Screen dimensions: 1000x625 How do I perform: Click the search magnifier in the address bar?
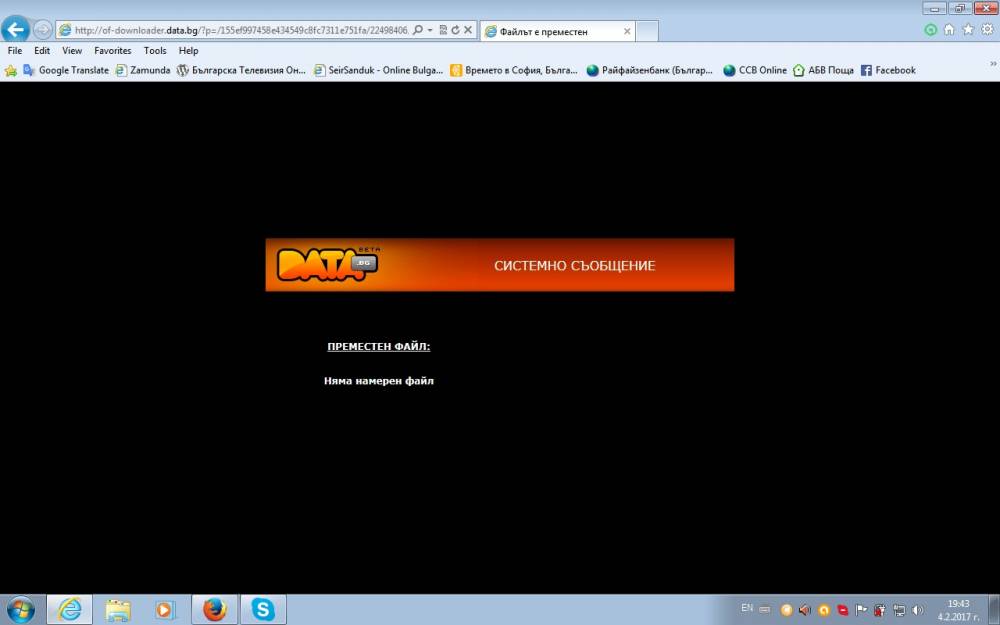click(418, 30)
